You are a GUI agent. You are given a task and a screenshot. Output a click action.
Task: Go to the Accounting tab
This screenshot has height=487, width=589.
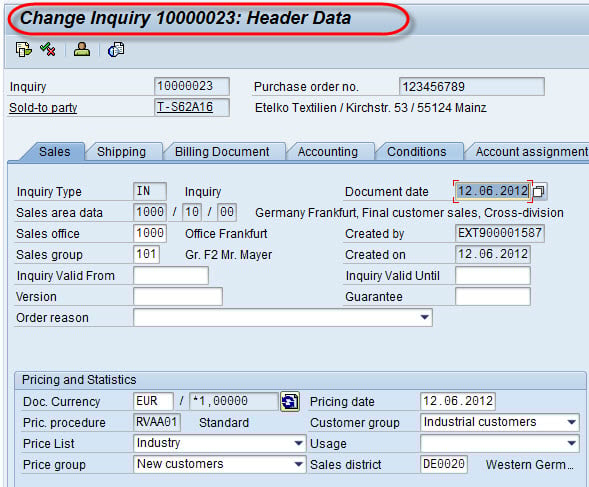coord(328,152)
